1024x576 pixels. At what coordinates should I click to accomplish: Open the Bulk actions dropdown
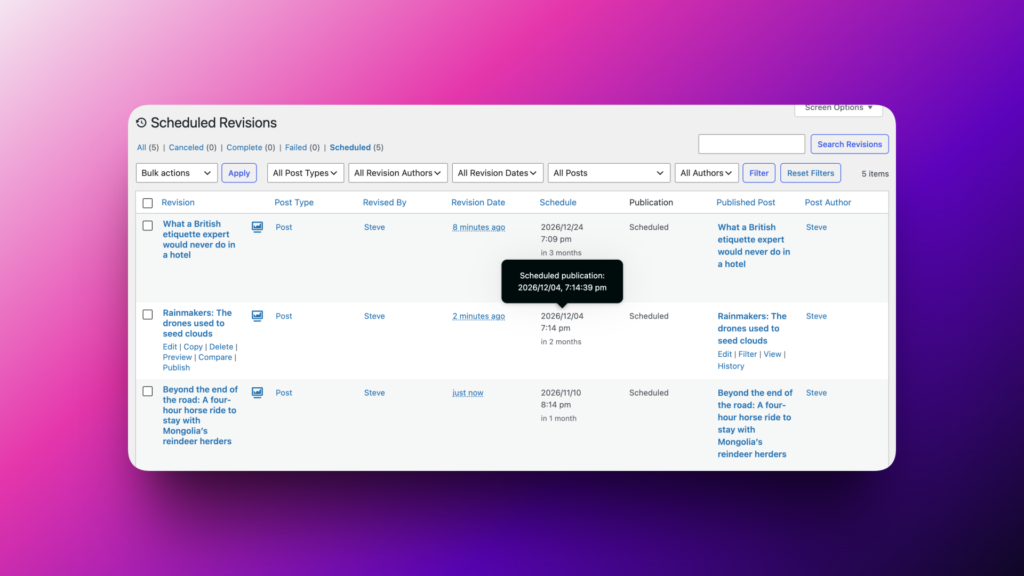tap(176, 173)
